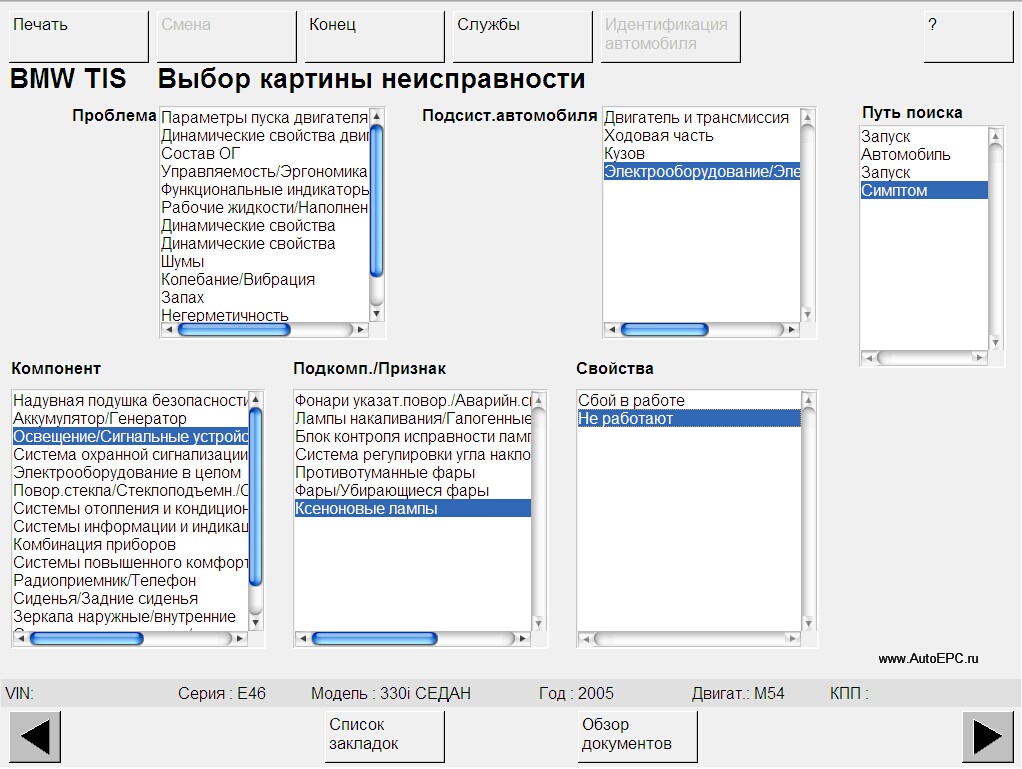This screenshot has width=1022, height=769.
Task: Select Запах in Проблема list
Action: pyautogui.click(x=265, y=298)
